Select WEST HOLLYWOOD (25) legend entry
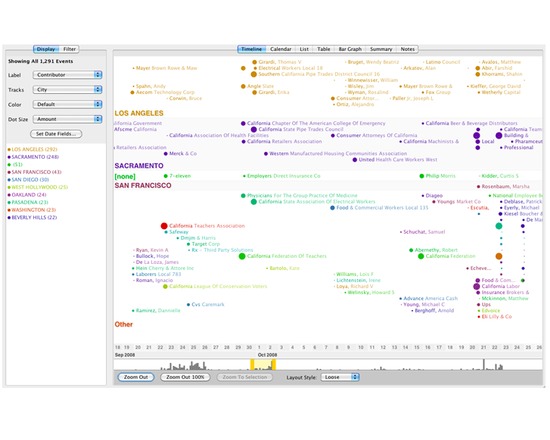Viewport: 550px width, 440px height. (38, 187)
